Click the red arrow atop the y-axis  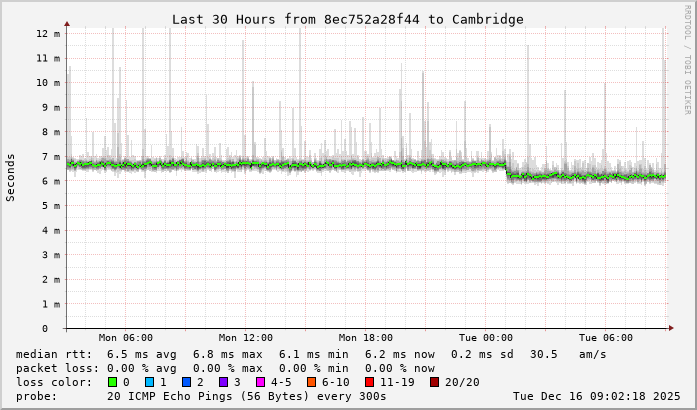tap(67, 23)
